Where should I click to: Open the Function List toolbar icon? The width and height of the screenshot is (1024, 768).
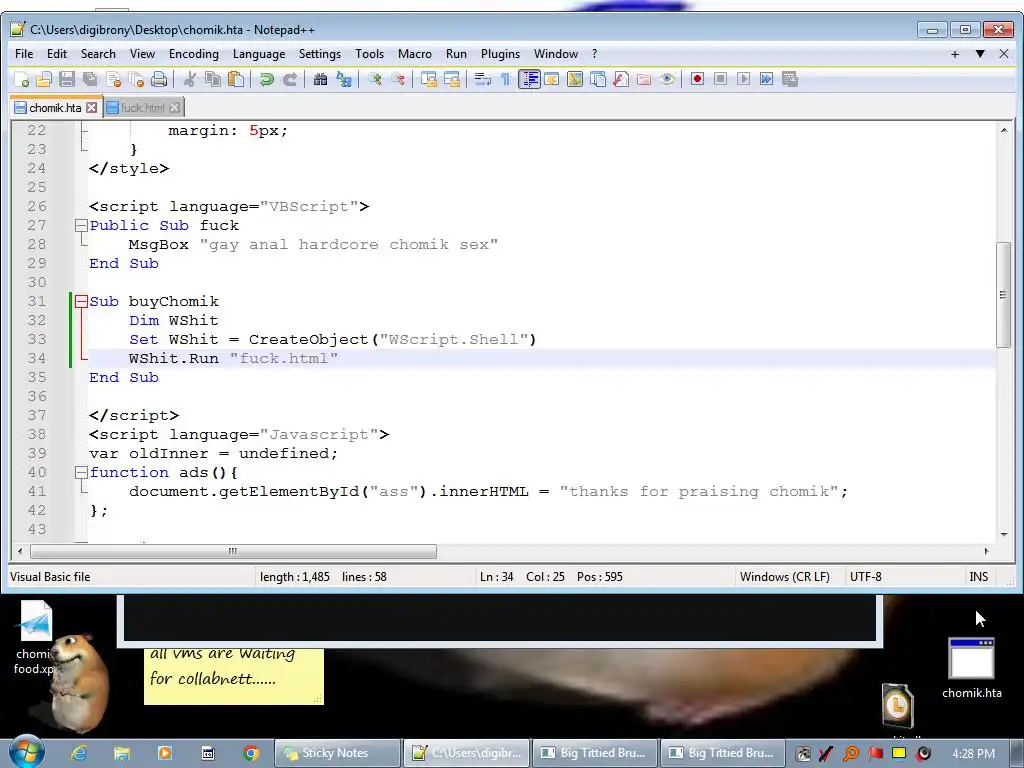620,80
